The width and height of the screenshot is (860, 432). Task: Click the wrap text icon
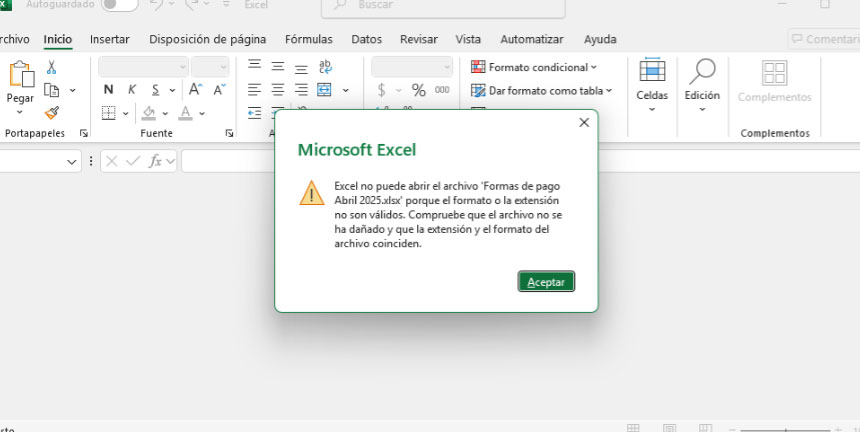[325, 67]
